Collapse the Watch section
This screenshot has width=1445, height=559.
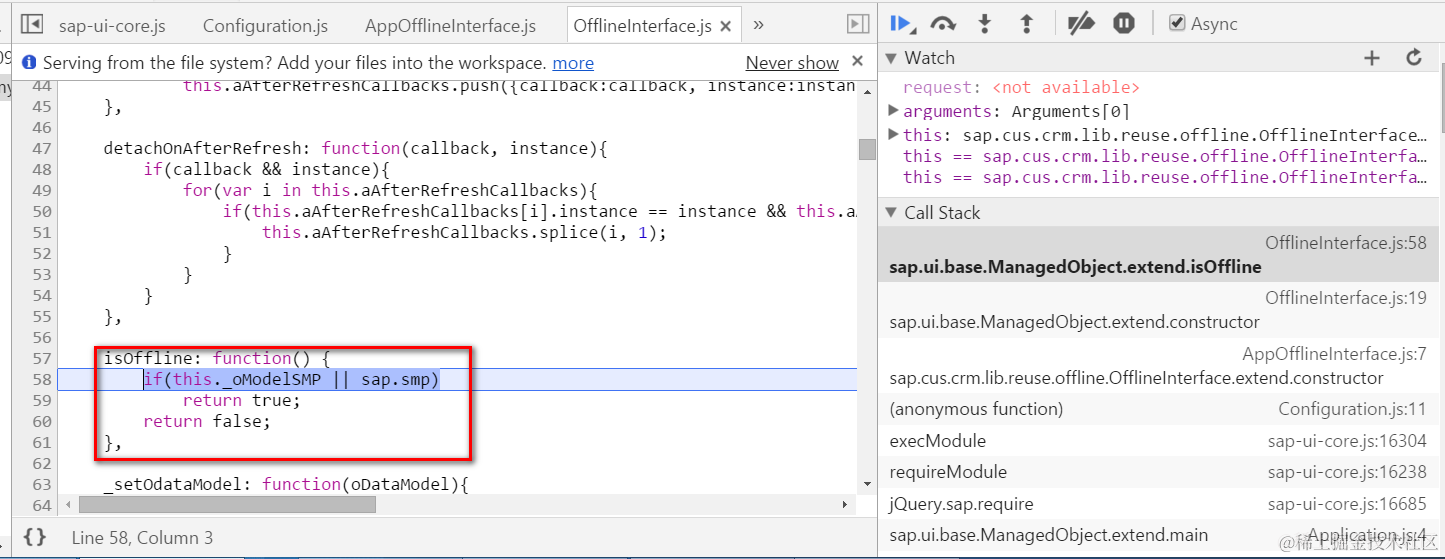coord(891,58)
